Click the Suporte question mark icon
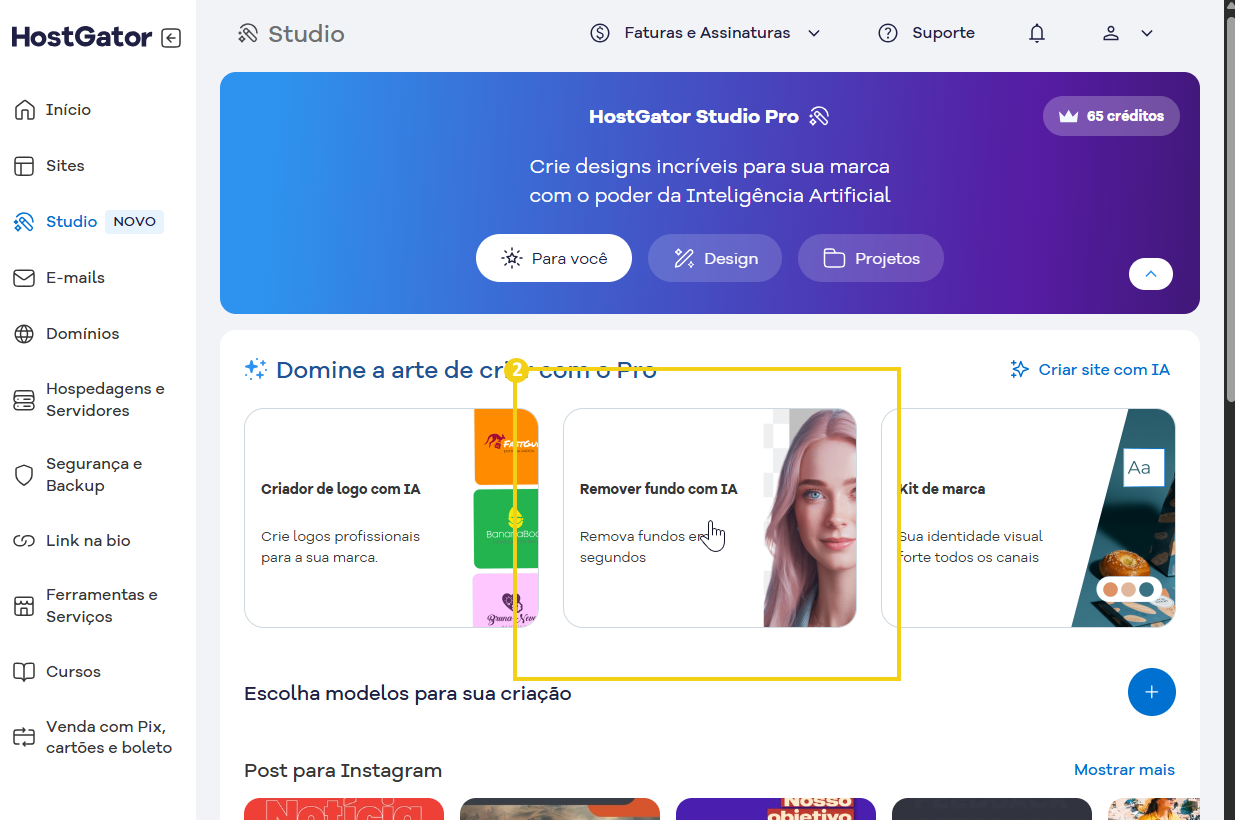Image resolution: width=1235 pixels, height=820 pixels. click(888, 33)
